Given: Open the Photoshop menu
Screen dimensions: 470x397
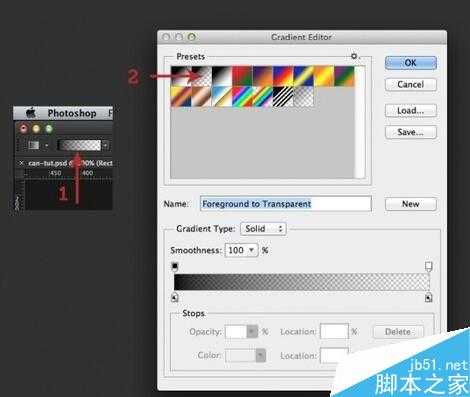Looking at the screenshot, I should point(72,113).
